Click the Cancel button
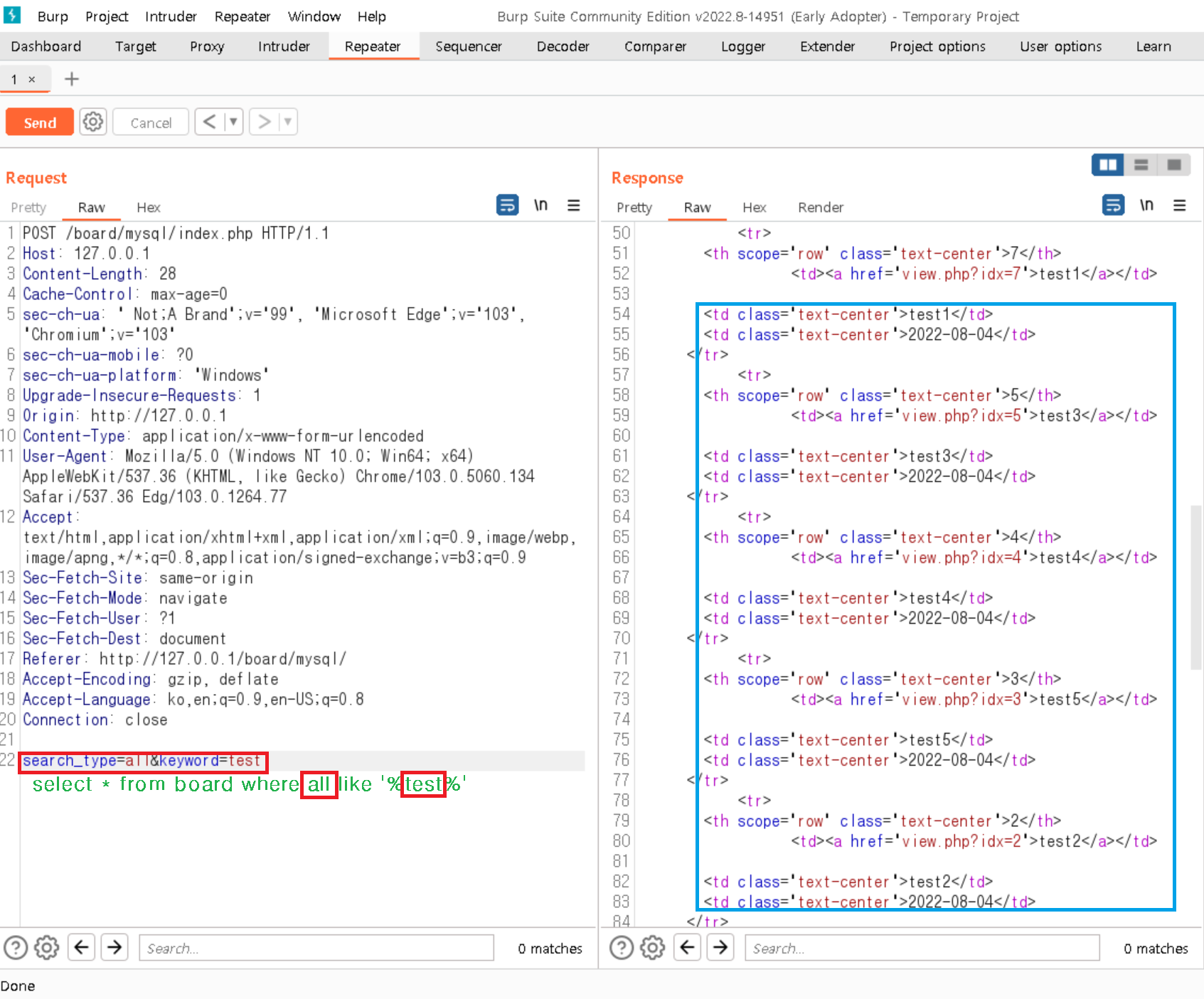Viewport: 1204px width, 999px height. pyautogui.click(x=151, y=122)
